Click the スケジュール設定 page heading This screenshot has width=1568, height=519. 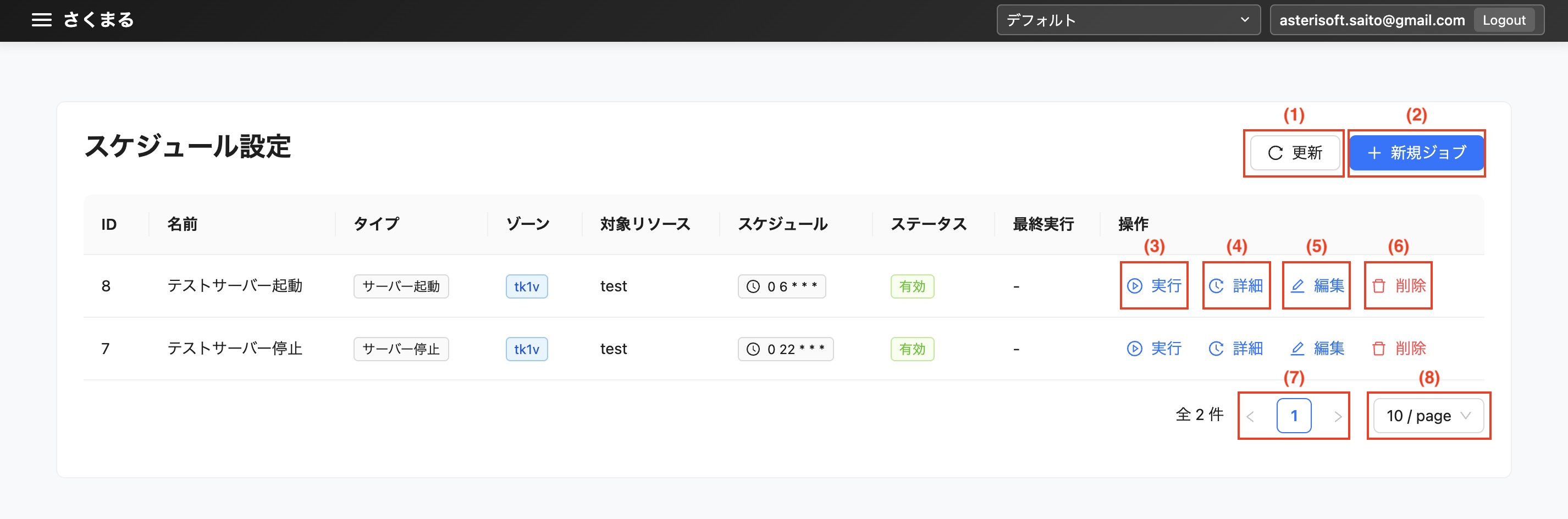click(x=187, y=147)
